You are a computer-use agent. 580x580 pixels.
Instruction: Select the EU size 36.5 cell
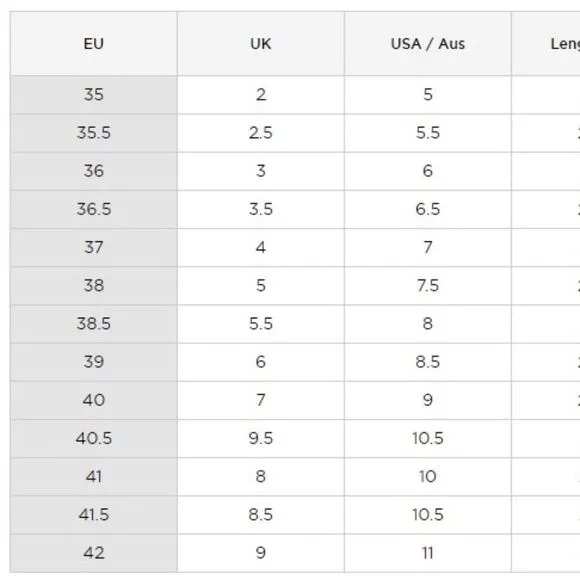(x=94, y=209)
